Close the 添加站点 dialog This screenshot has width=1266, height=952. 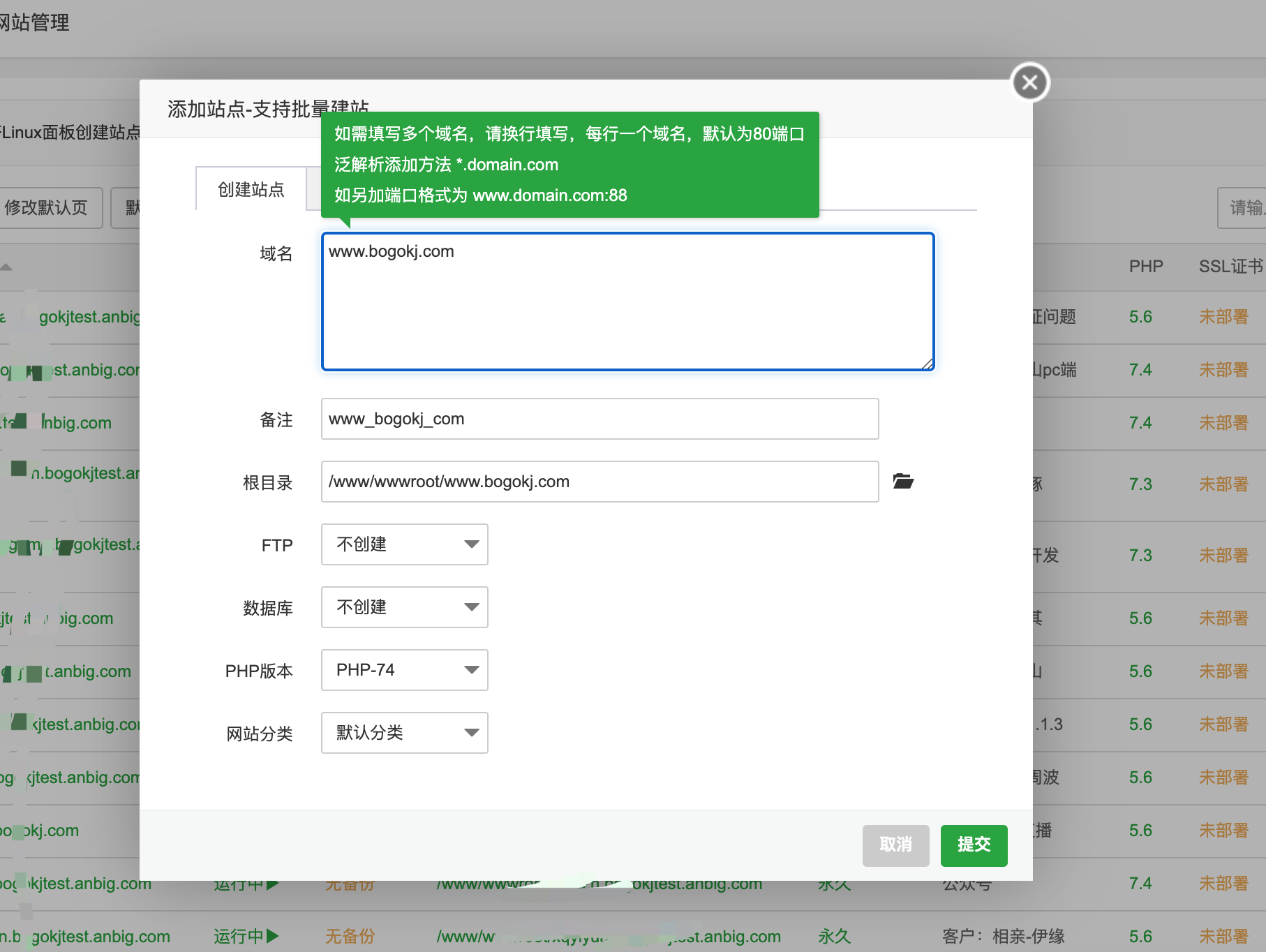[1030, 82]
